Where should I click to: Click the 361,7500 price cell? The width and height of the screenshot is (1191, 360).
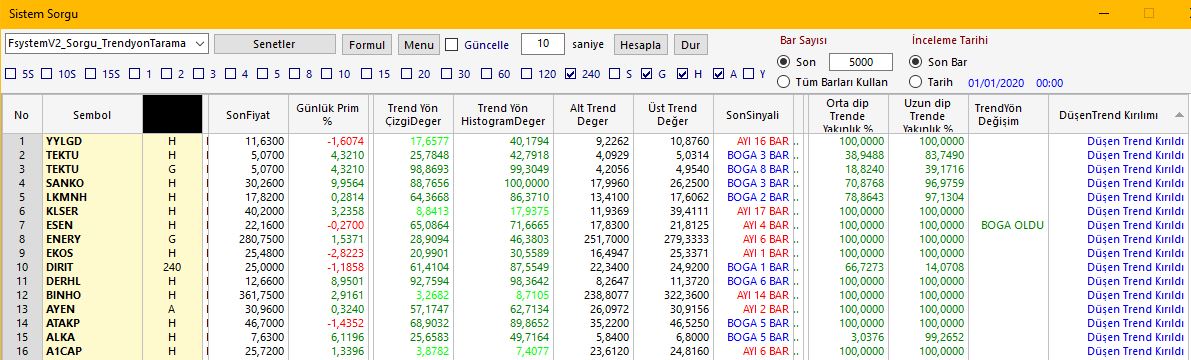click(x=248, y=295)
